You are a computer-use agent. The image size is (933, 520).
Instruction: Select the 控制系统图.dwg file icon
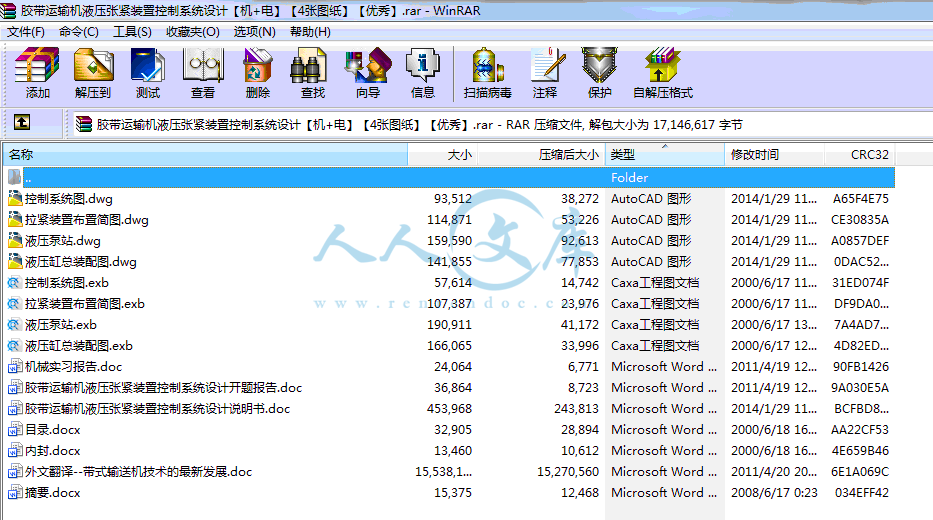[15, 198]
